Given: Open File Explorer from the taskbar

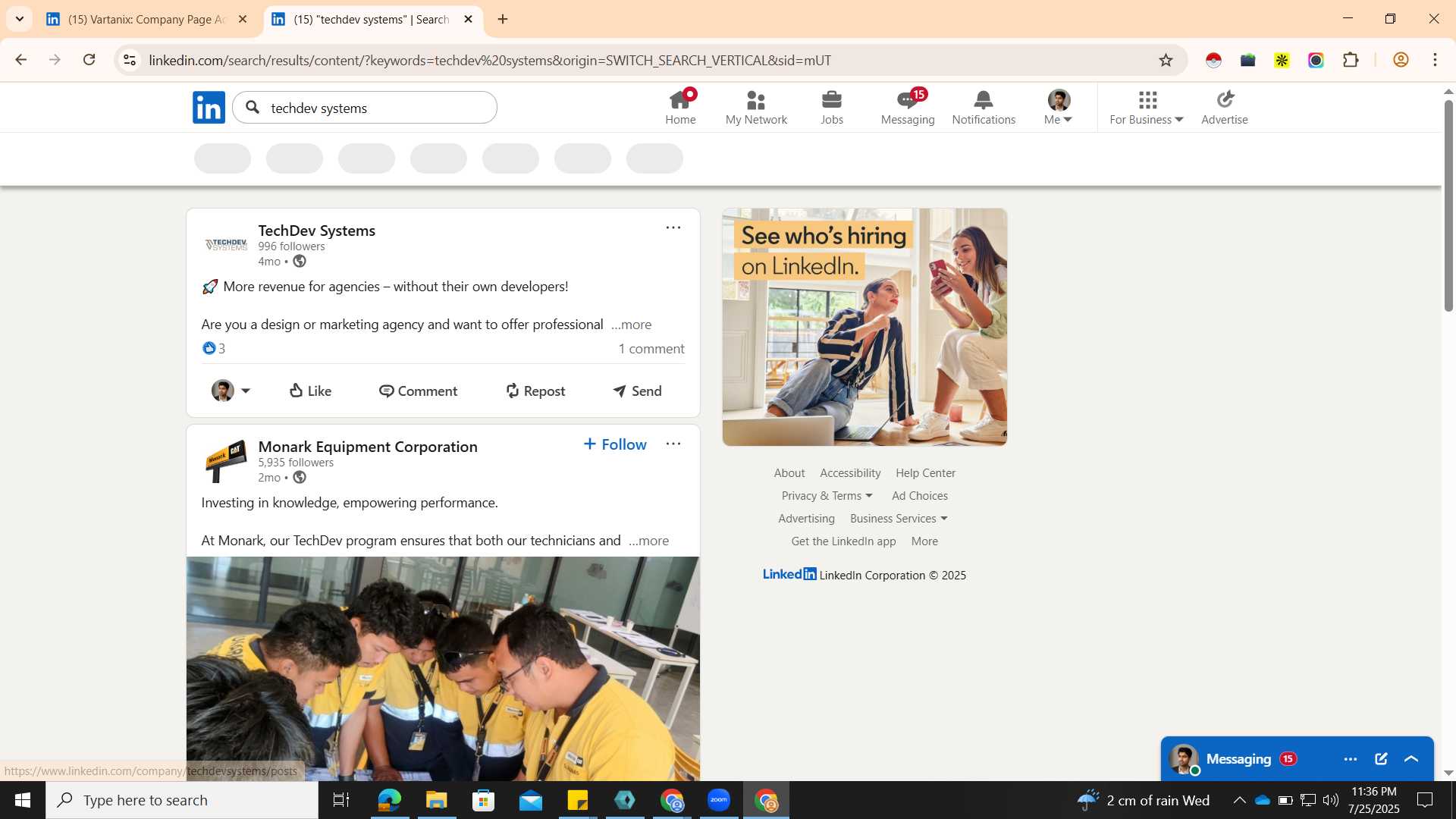Looking at the screenshot, I should pos(436,800).
